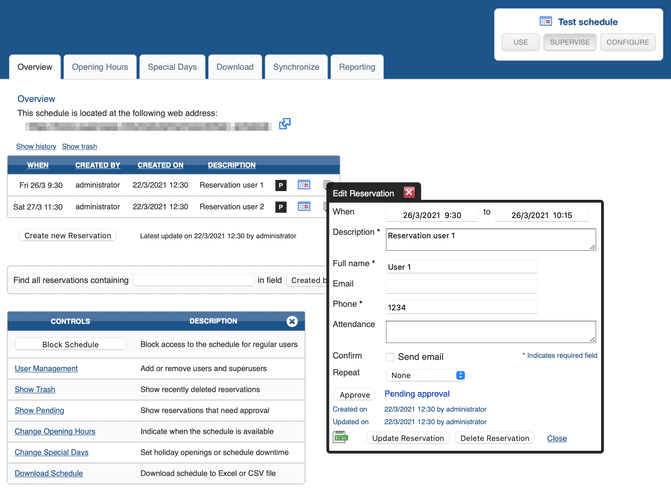
Task: Click the Full name input field
Action: click(x=462, y=267)
